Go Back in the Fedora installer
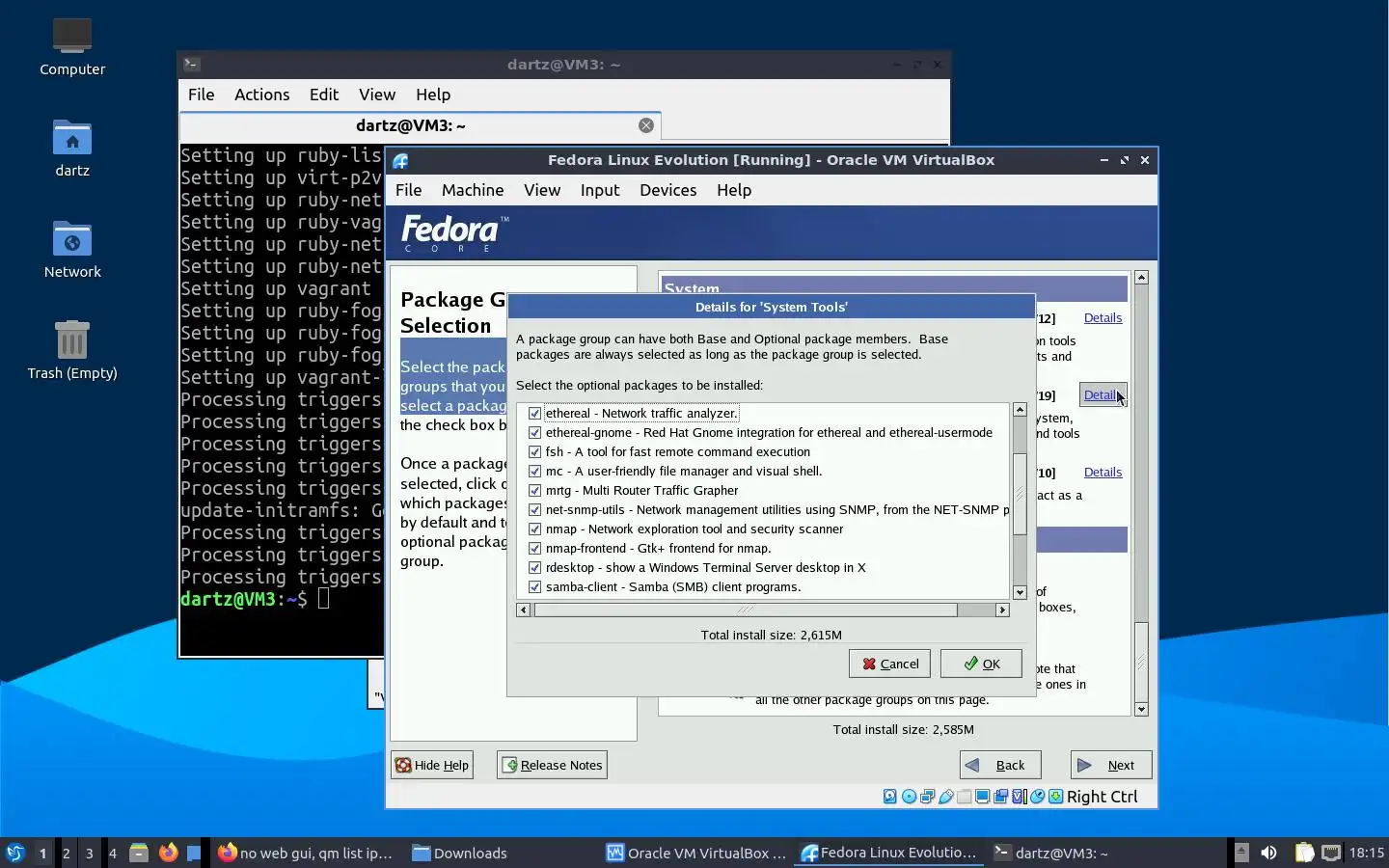Viewport: 1389px width, 868px height. click(1000, 765)
